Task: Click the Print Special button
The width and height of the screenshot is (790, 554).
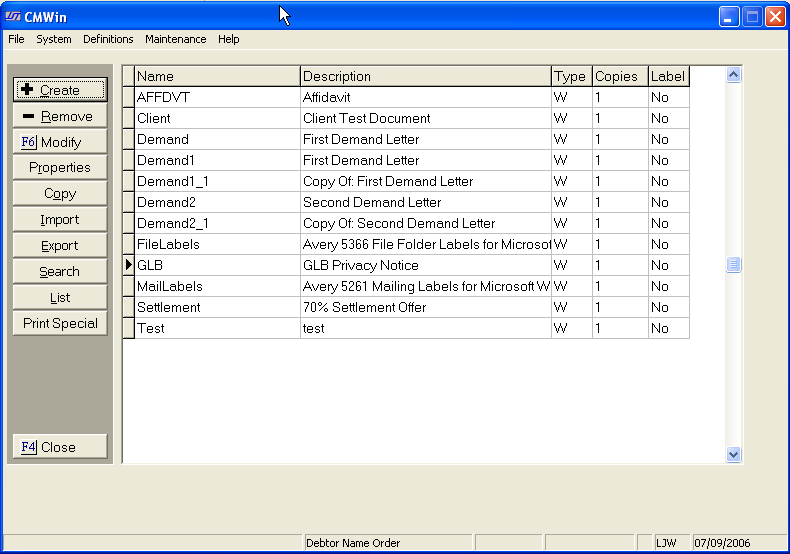Action: click(60, 323)
